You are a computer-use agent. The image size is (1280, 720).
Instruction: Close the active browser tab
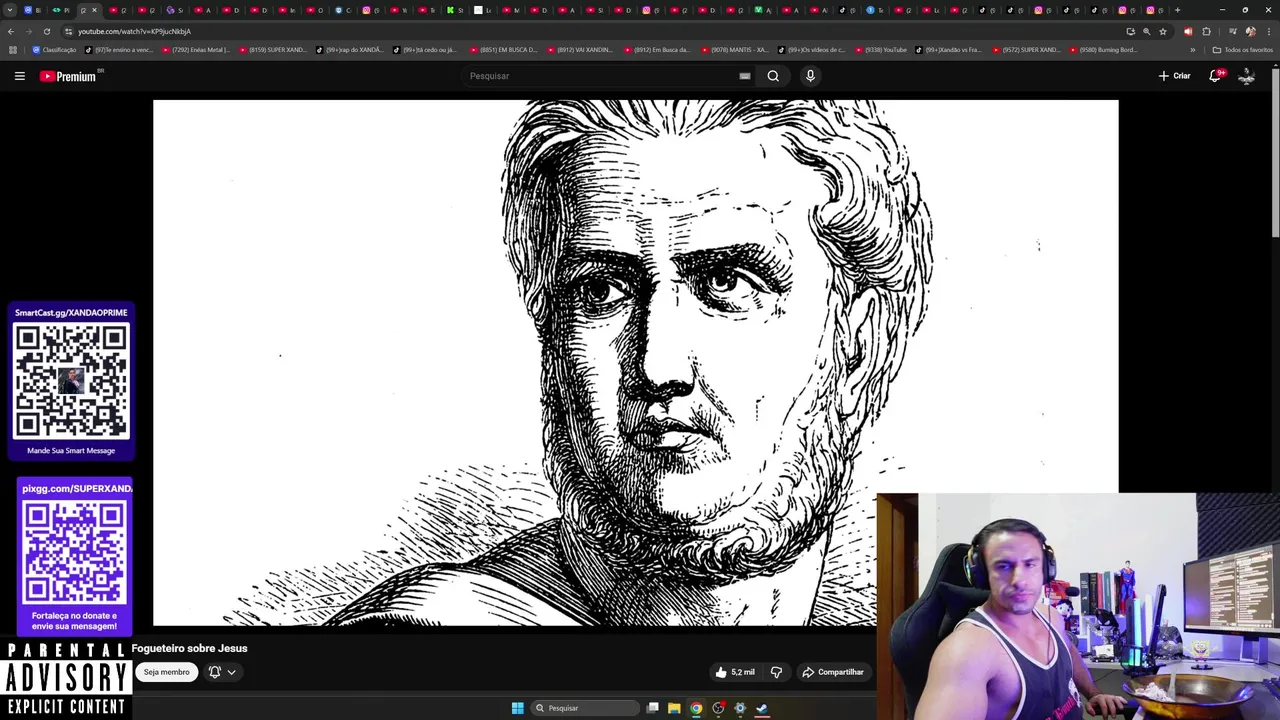[x=94, y=10]
